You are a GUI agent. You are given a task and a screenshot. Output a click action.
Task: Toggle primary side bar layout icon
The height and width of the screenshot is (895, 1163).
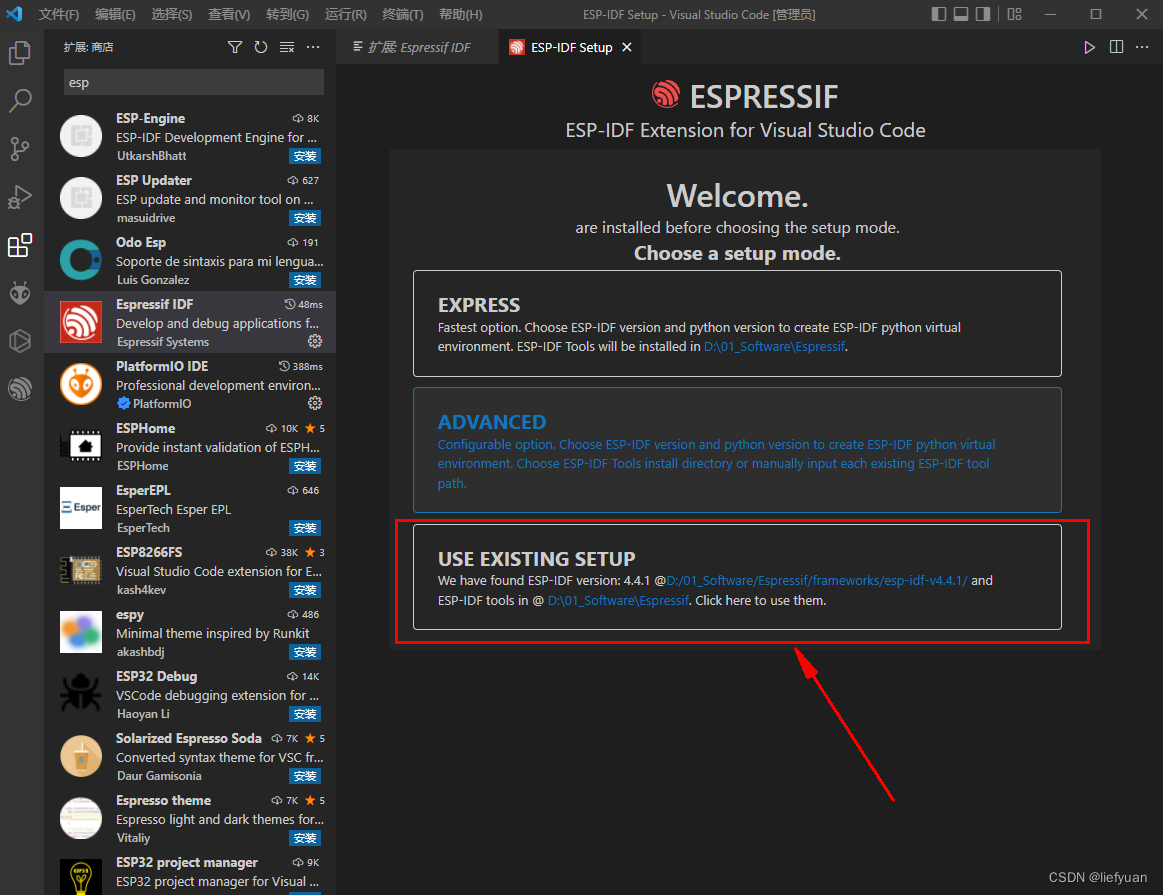pyautogui.click(x=938, y=14)
